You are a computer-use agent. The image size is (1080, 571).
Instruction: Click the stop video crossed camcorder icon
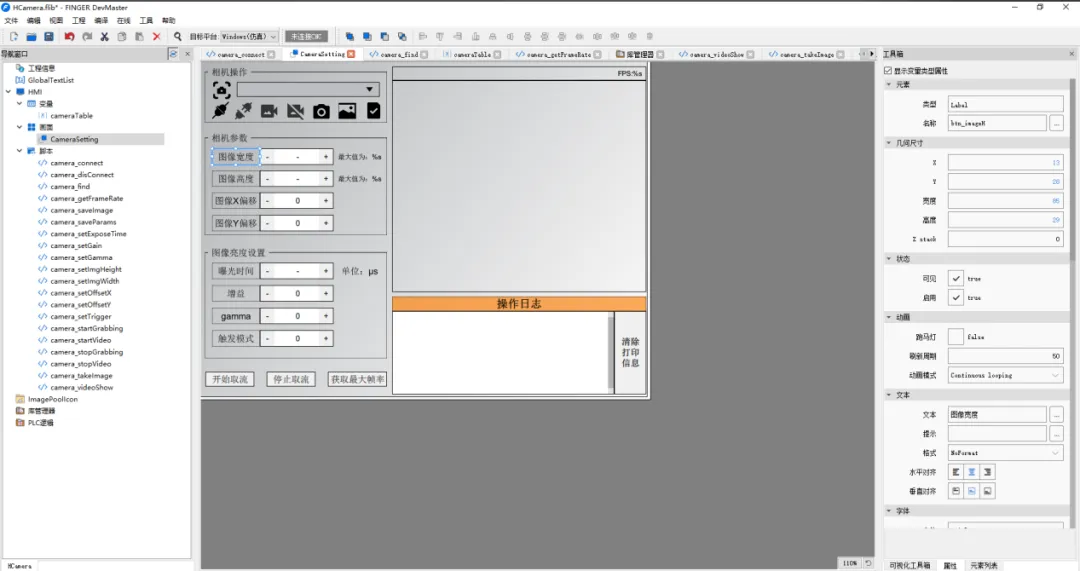coord(295,111)
